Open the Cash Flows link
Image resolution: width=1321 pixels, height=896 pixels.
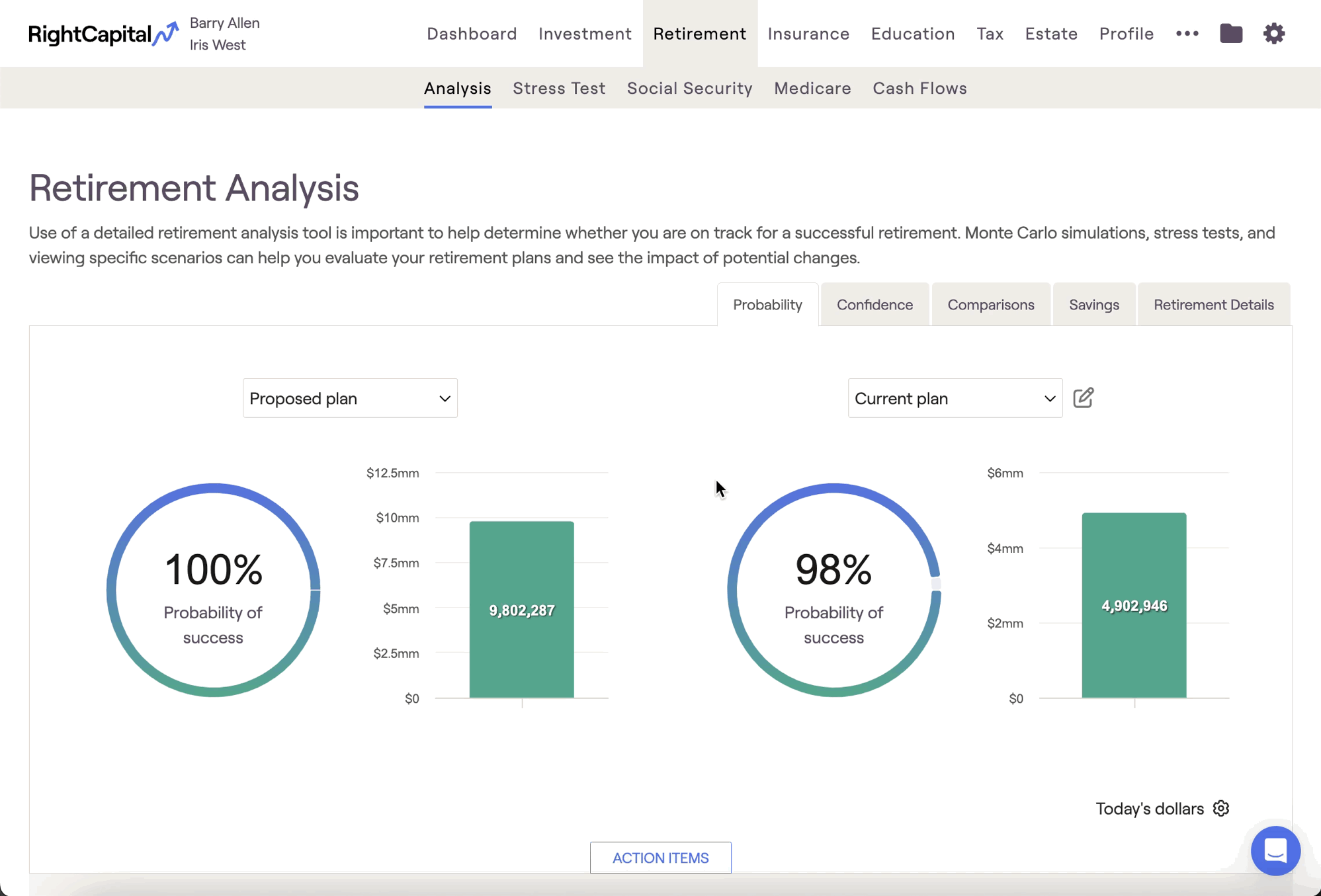[919, 88]
